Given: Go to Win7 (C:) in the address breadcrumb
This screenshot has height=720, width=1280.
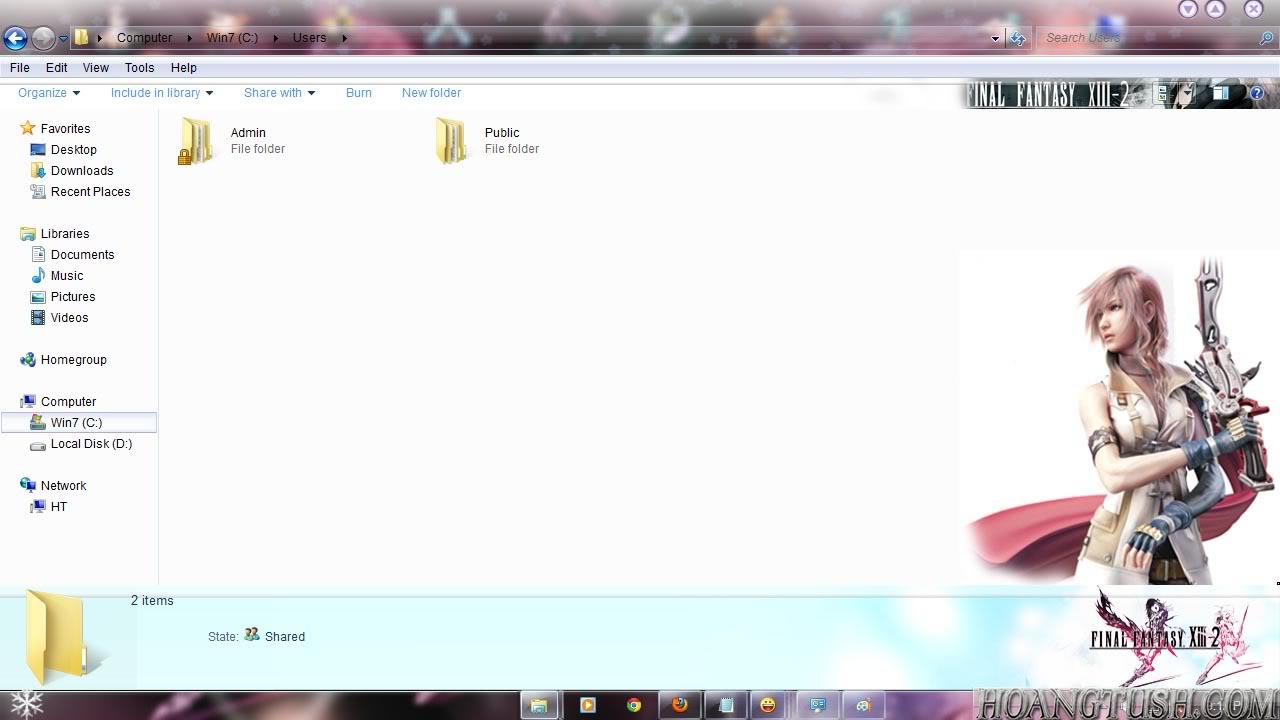Looking at the screenshot, I should [x=232, y=38].
